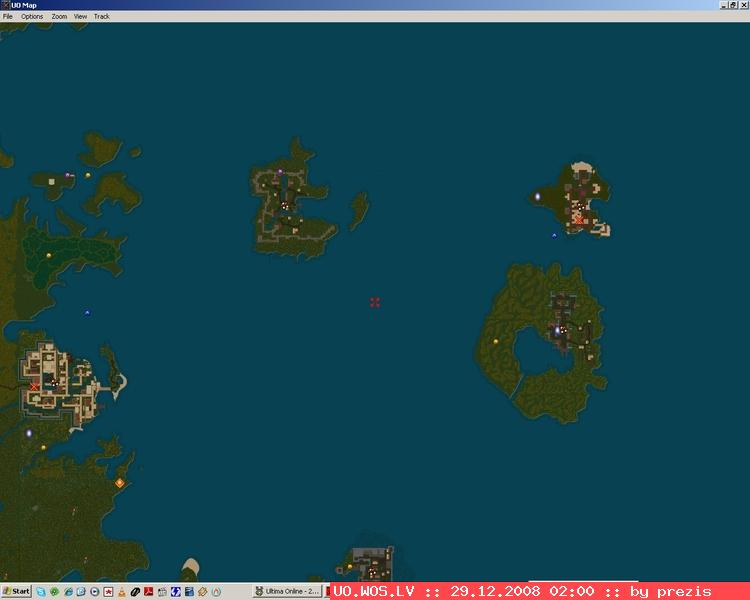Launch VLC media player cone icon
This screenshot has height=600, width=750.
click(x=121, y=592)
